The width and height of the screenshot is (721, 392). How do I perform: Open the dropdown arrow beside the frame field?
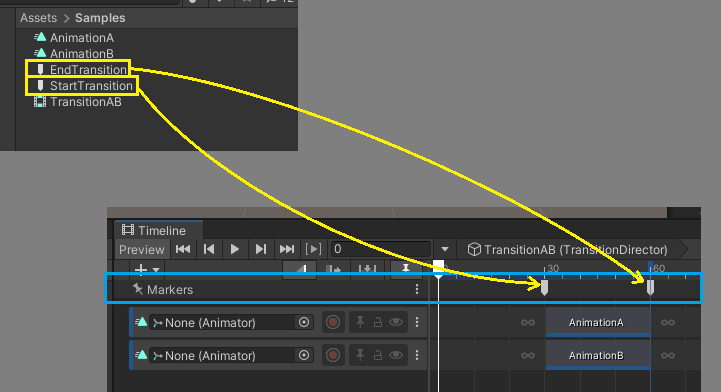tap(445, 250)
